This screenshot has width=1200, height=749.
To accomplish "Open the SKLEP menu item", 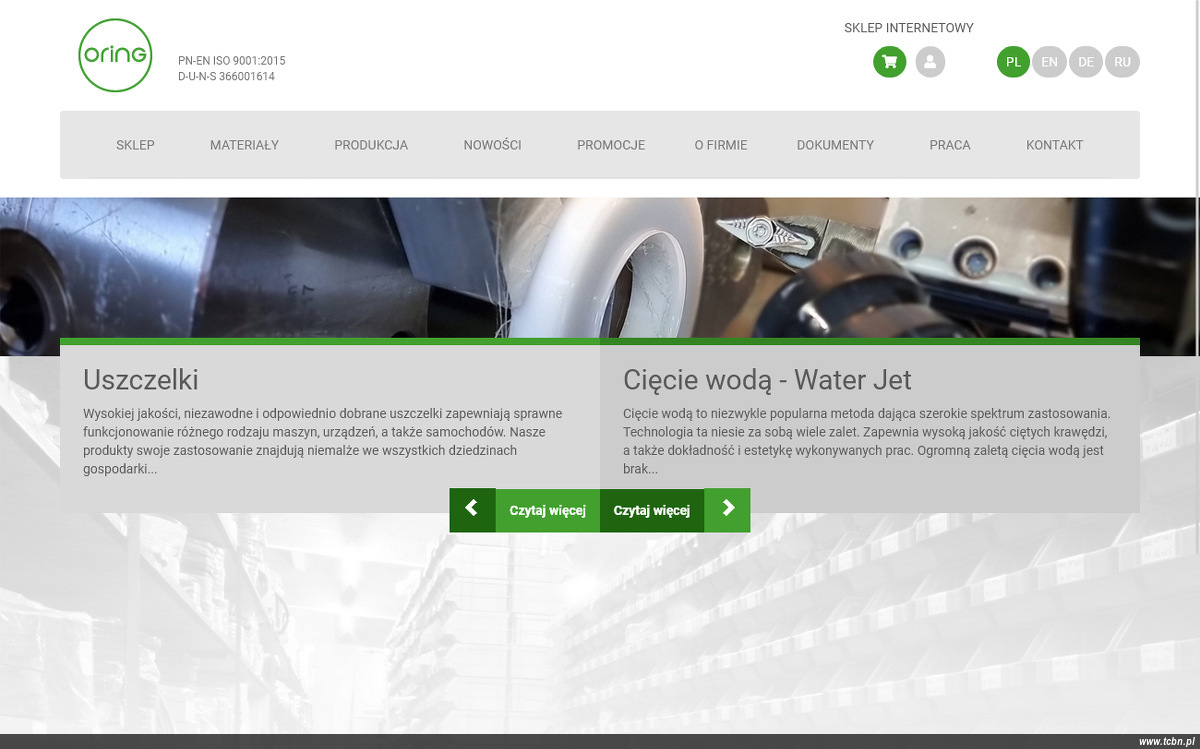I will point(135,145).
